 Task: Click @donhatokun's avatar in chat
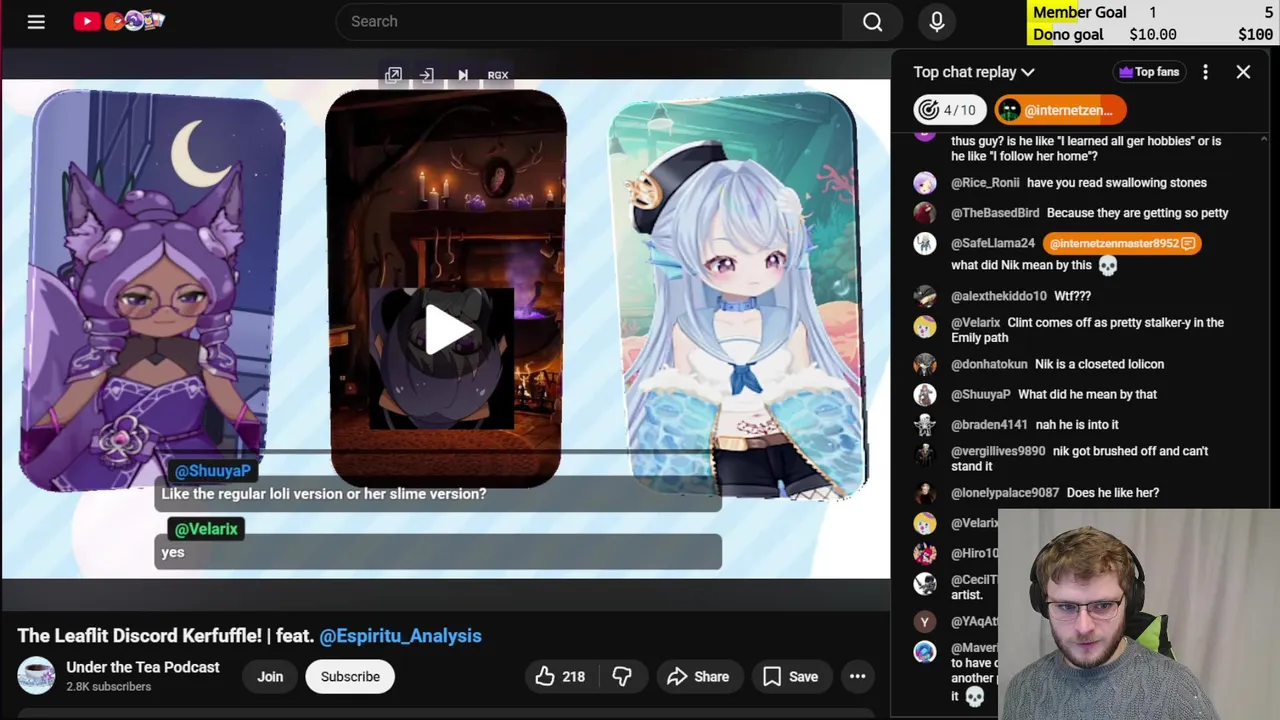[925, 364]
